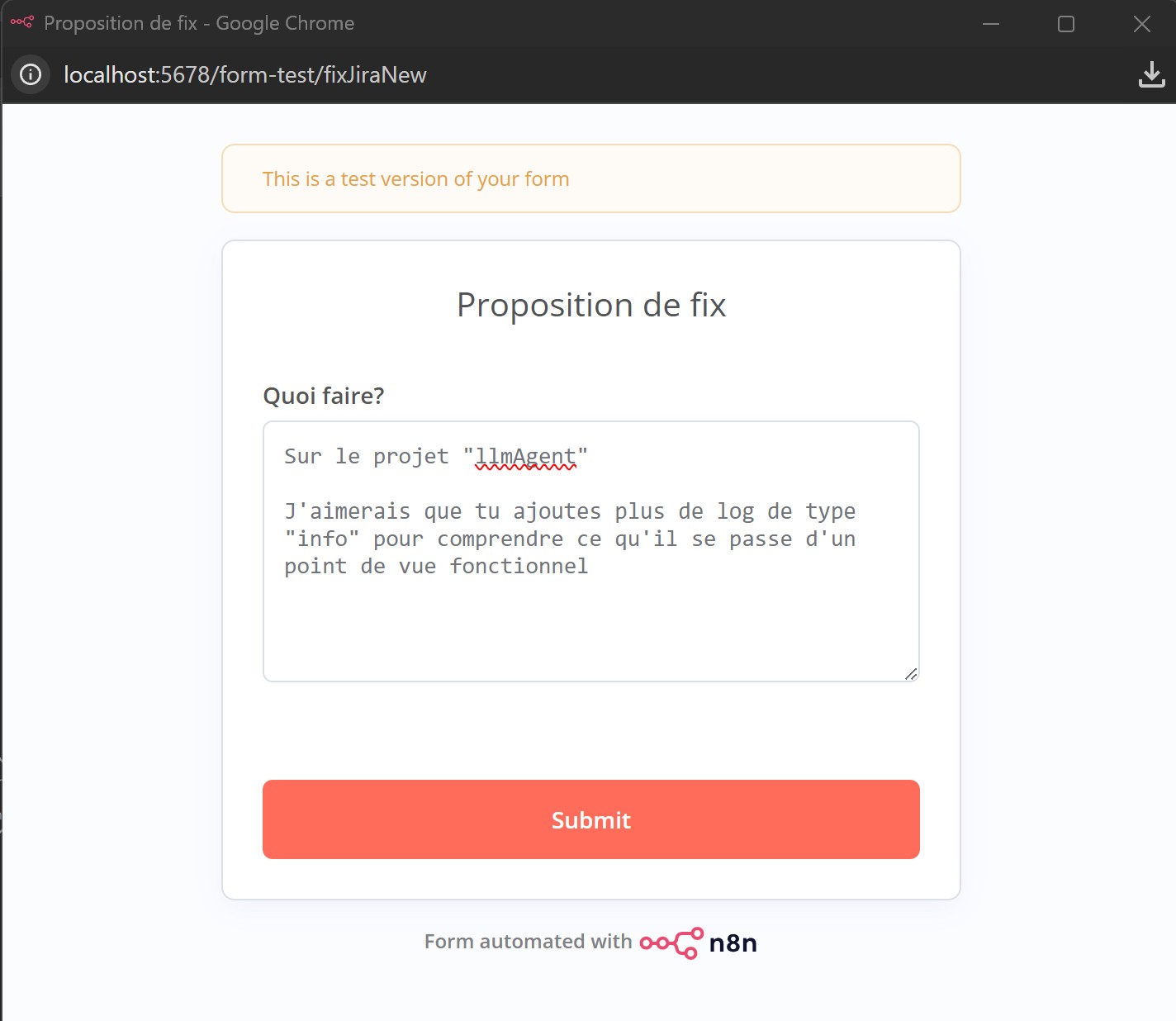Click the "Proposition de fix" form heading
1176x1021 pixels.
pyautogui.click(x=591, y=305)
